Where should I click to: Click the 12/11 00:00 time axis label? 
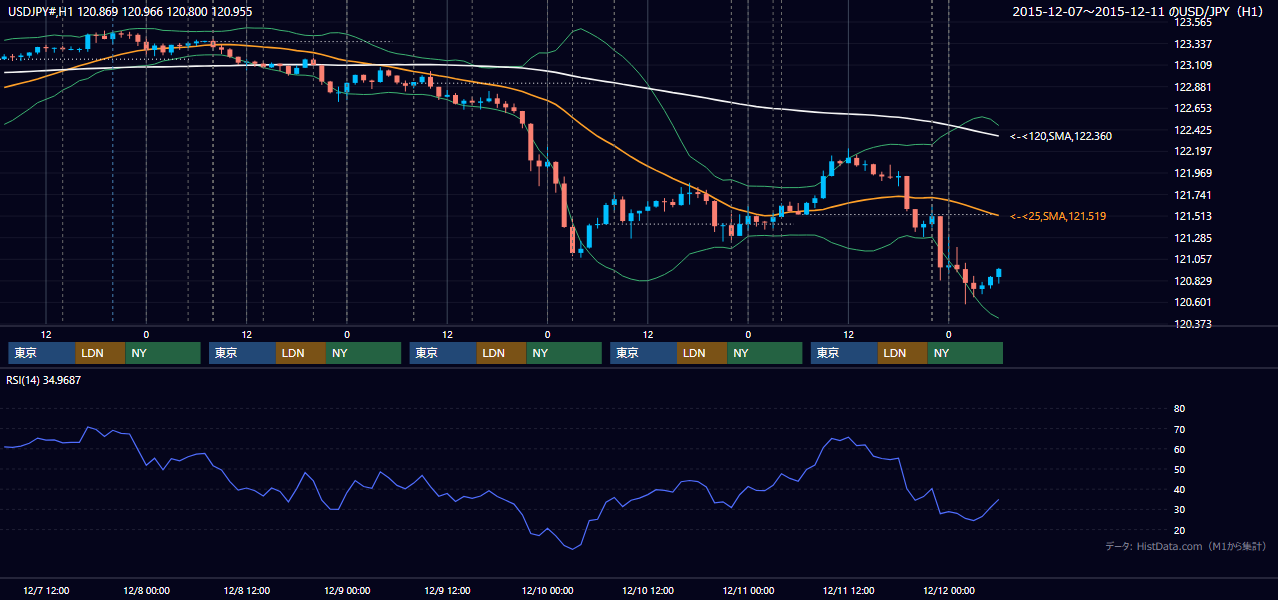[x=748, y=590]
